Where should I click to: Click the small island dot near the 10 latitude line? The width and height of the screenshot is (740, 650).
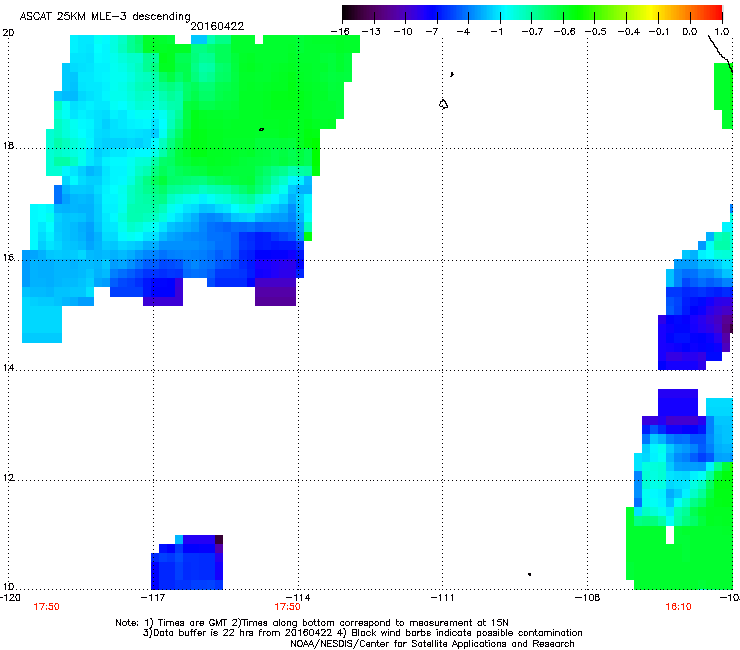pyautogui.click(x=530, y=574)
